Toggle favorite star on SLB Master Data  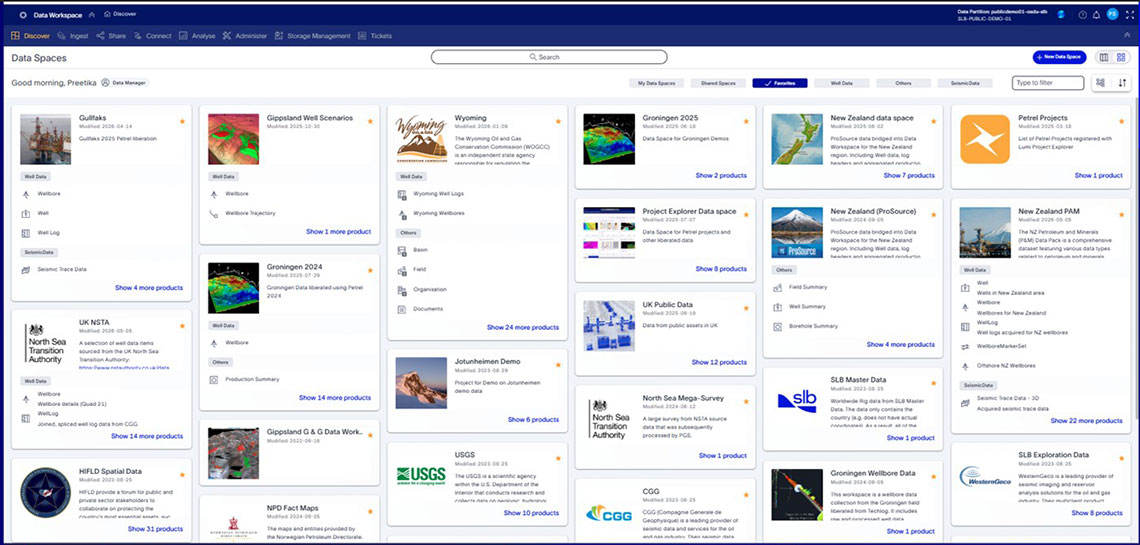[x=934, y=384]
